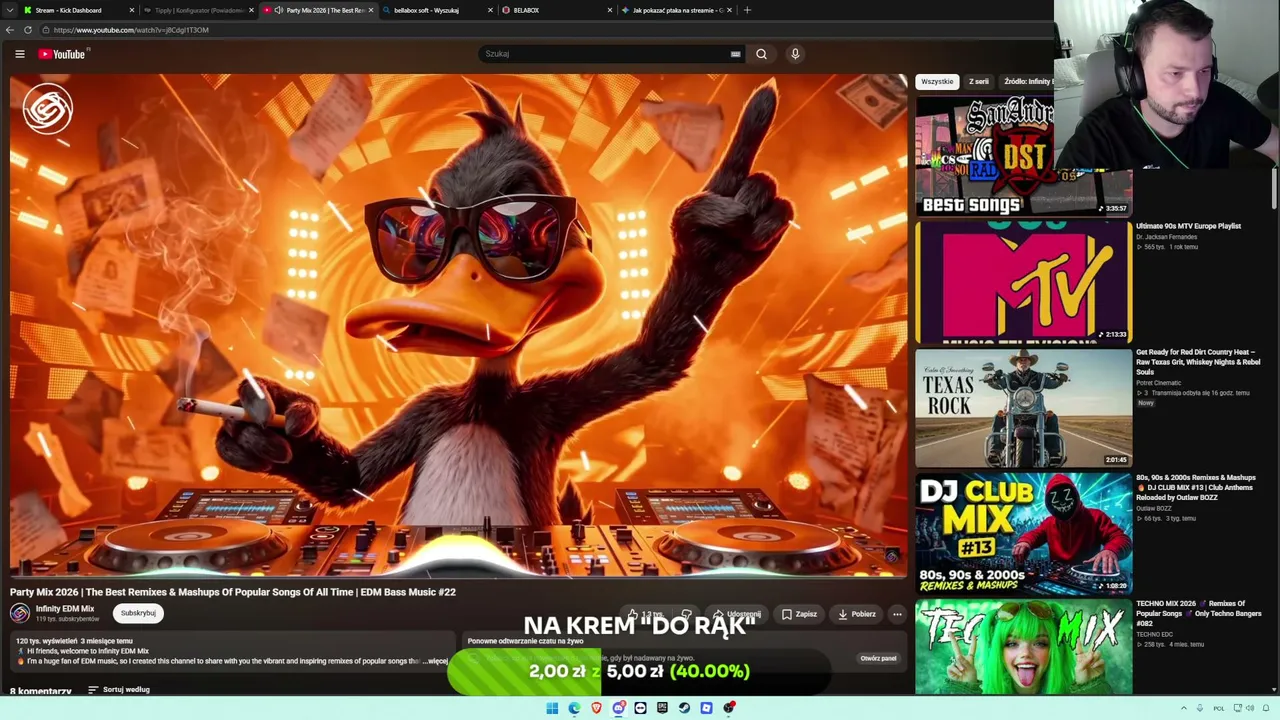
Task: Close the BELABOX tab
Action: (x=610, y=10)
